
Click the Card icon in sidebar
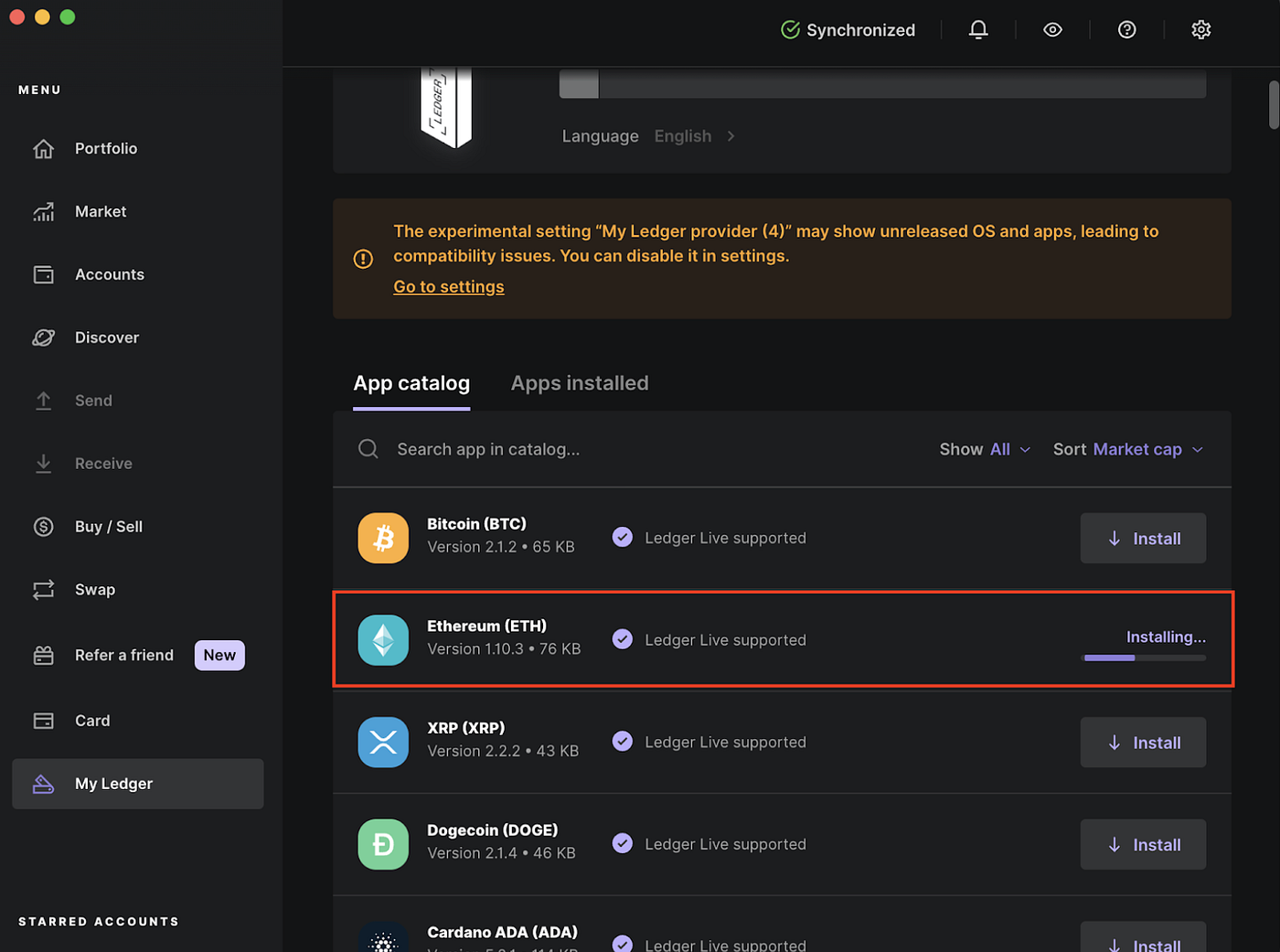pos(43,721)
